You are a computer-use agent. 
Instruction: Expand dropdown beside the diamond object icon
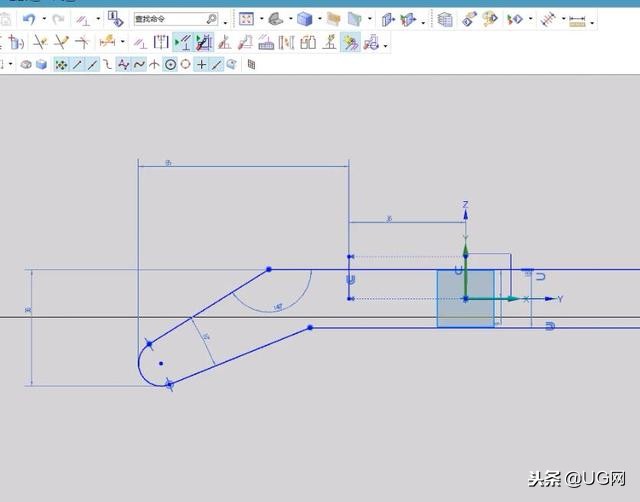[531, 19]
